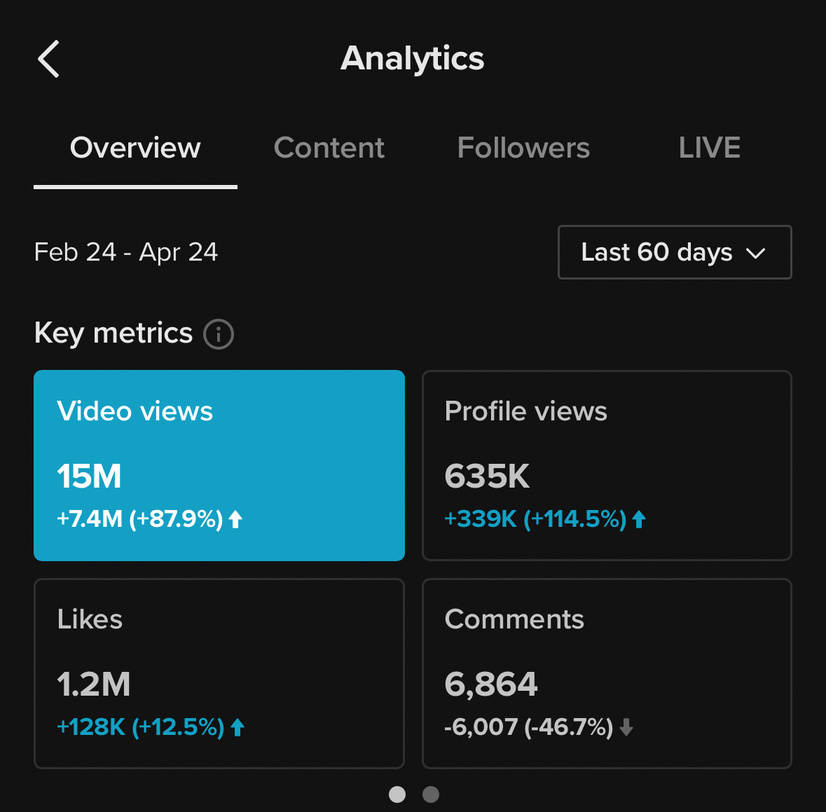Screen dimensions: 826x812
Task: Switch to the Content tab
Action: pos(329,149)
